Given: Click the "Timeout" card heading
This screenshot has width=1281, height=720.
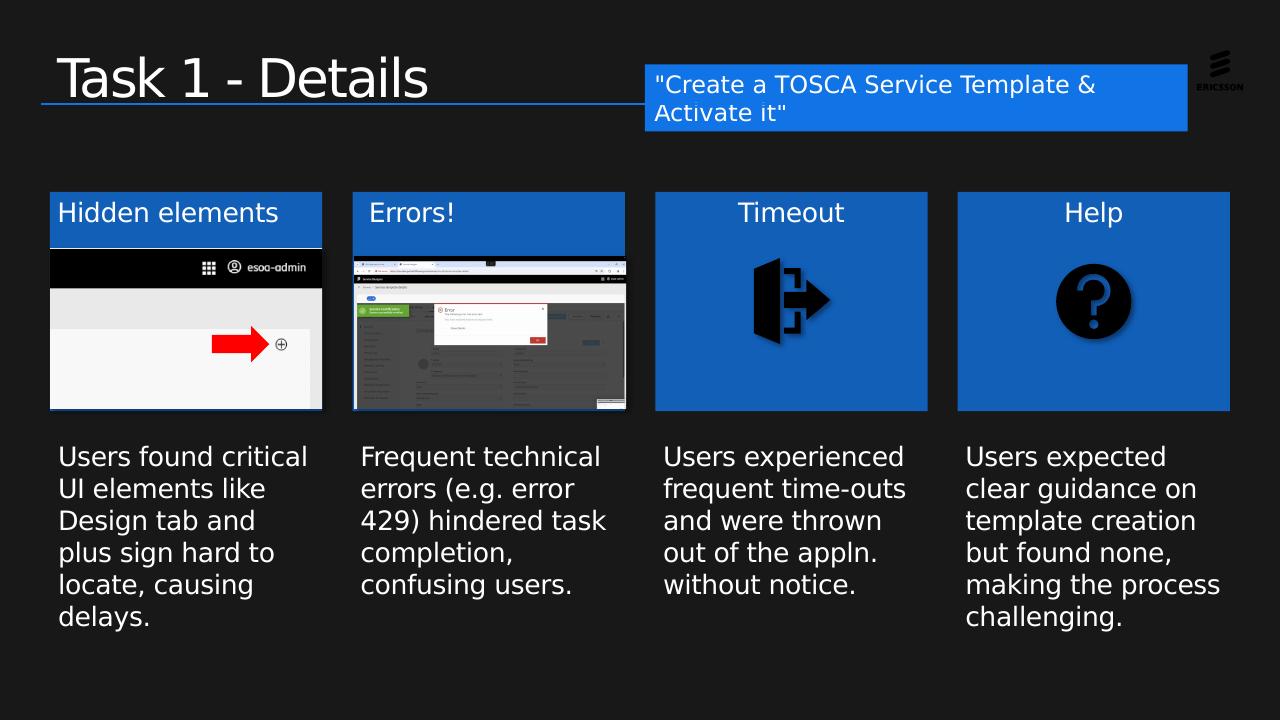Looking at the screenshot, I should click(791, 213).
